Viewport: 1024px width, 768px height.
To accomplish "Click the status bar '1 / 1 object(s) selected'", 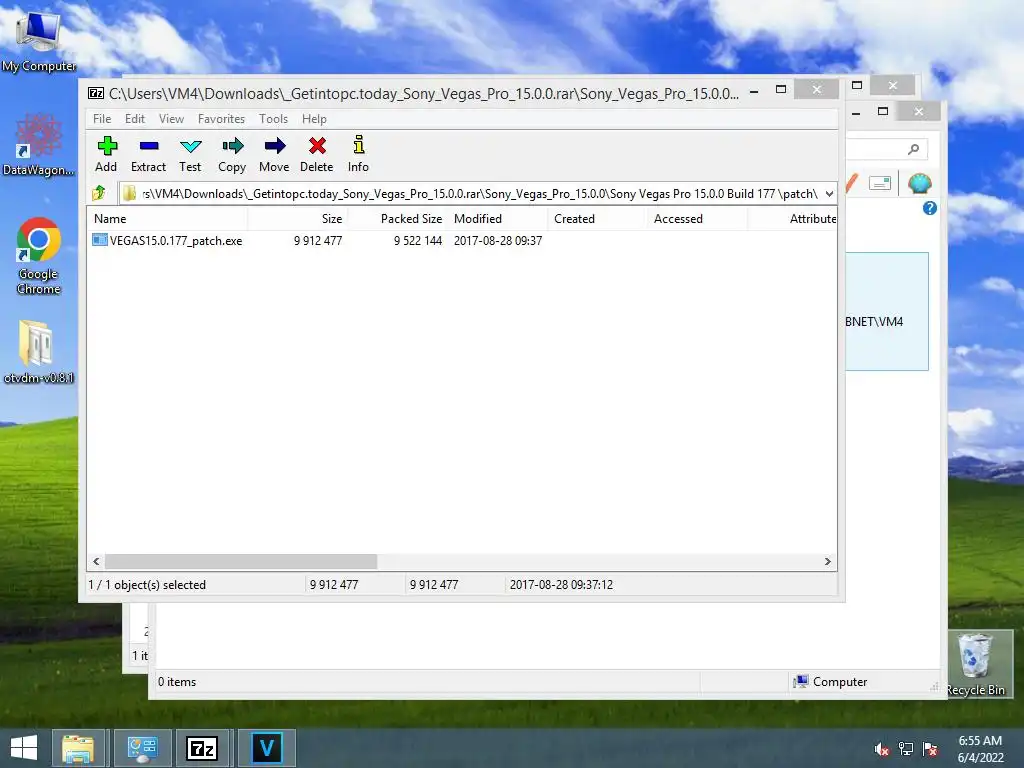I will pos(147,585).
